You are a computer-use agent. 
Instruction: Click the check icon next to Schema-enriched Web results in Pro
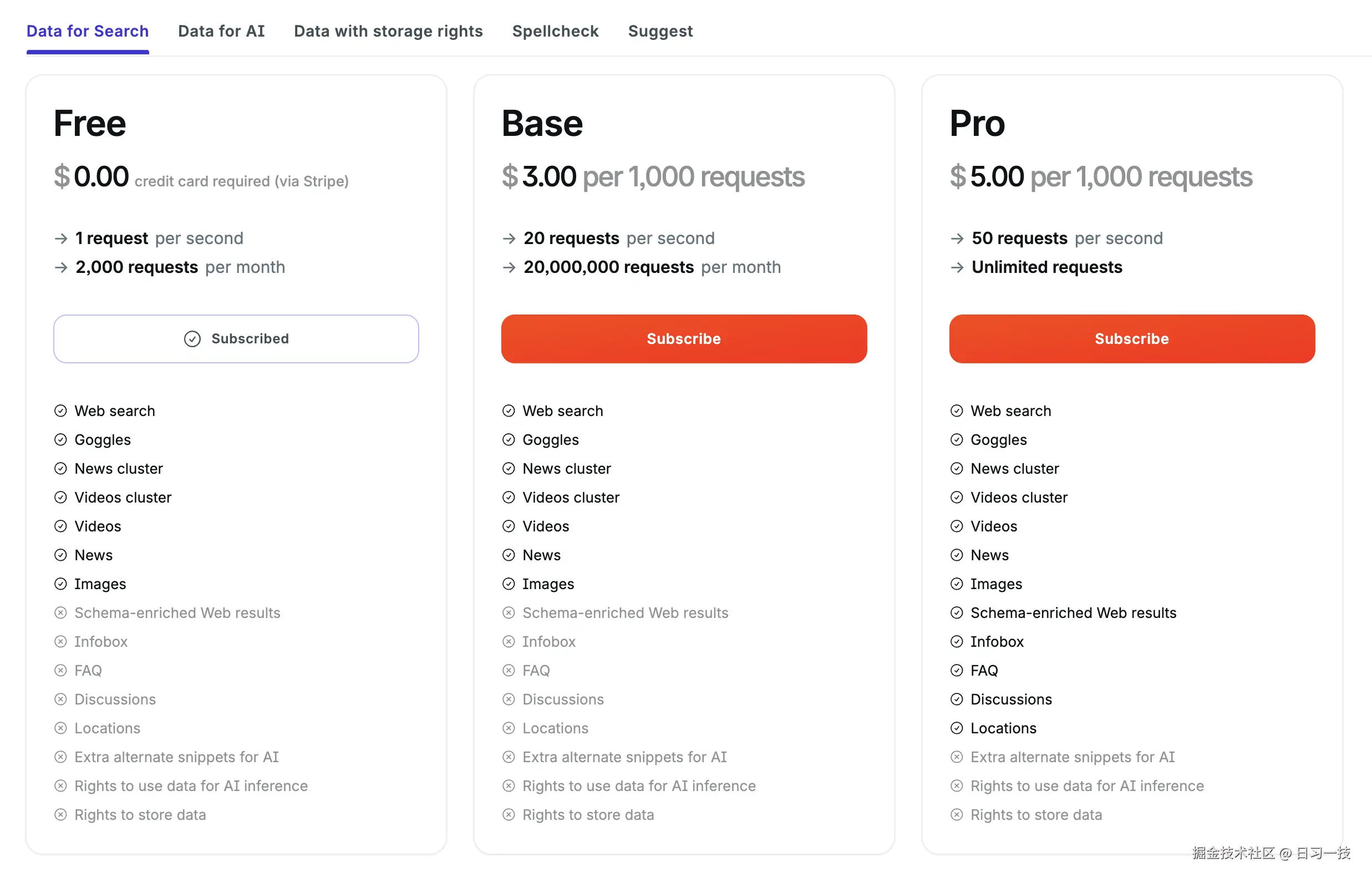(957, 613)
